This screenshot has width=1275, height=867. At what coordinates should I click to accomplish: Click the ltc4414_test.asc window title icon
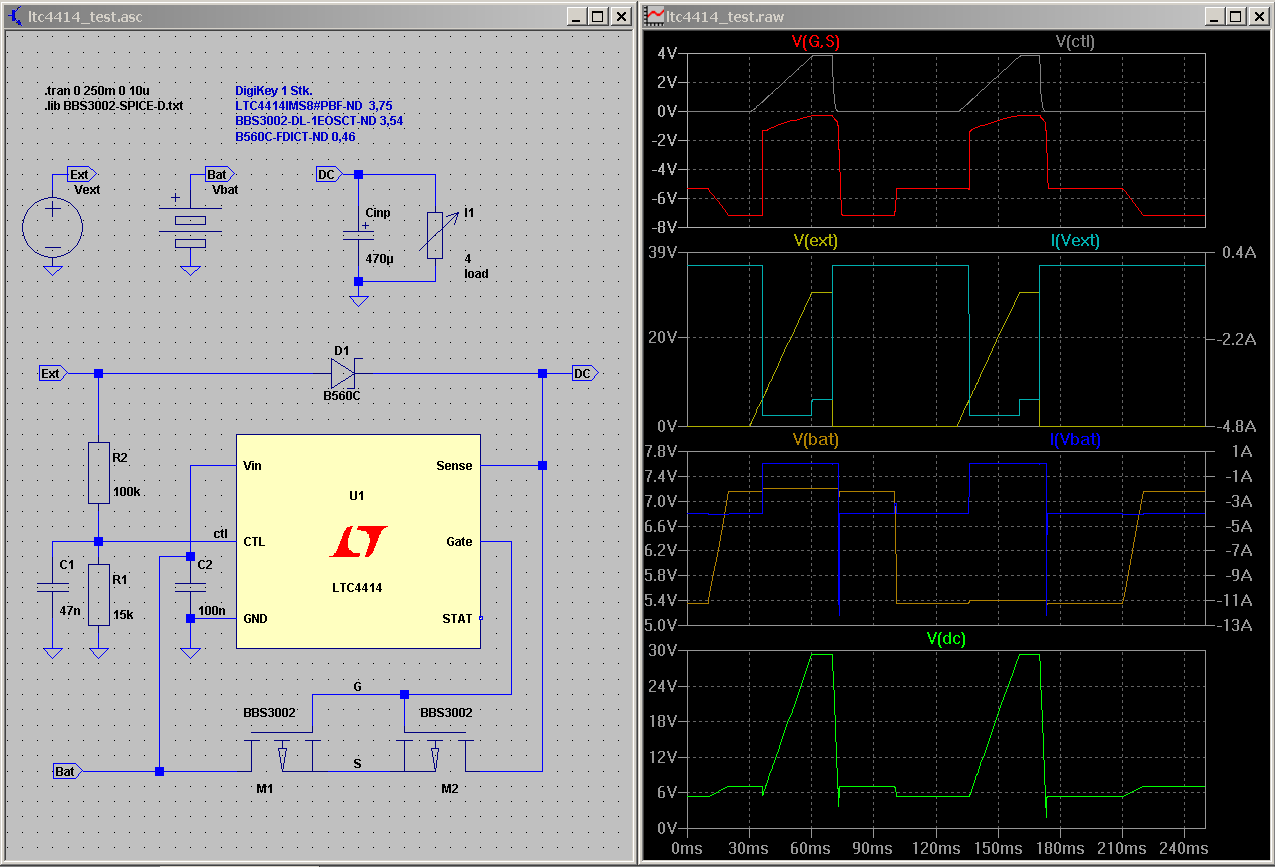point(17,16)
